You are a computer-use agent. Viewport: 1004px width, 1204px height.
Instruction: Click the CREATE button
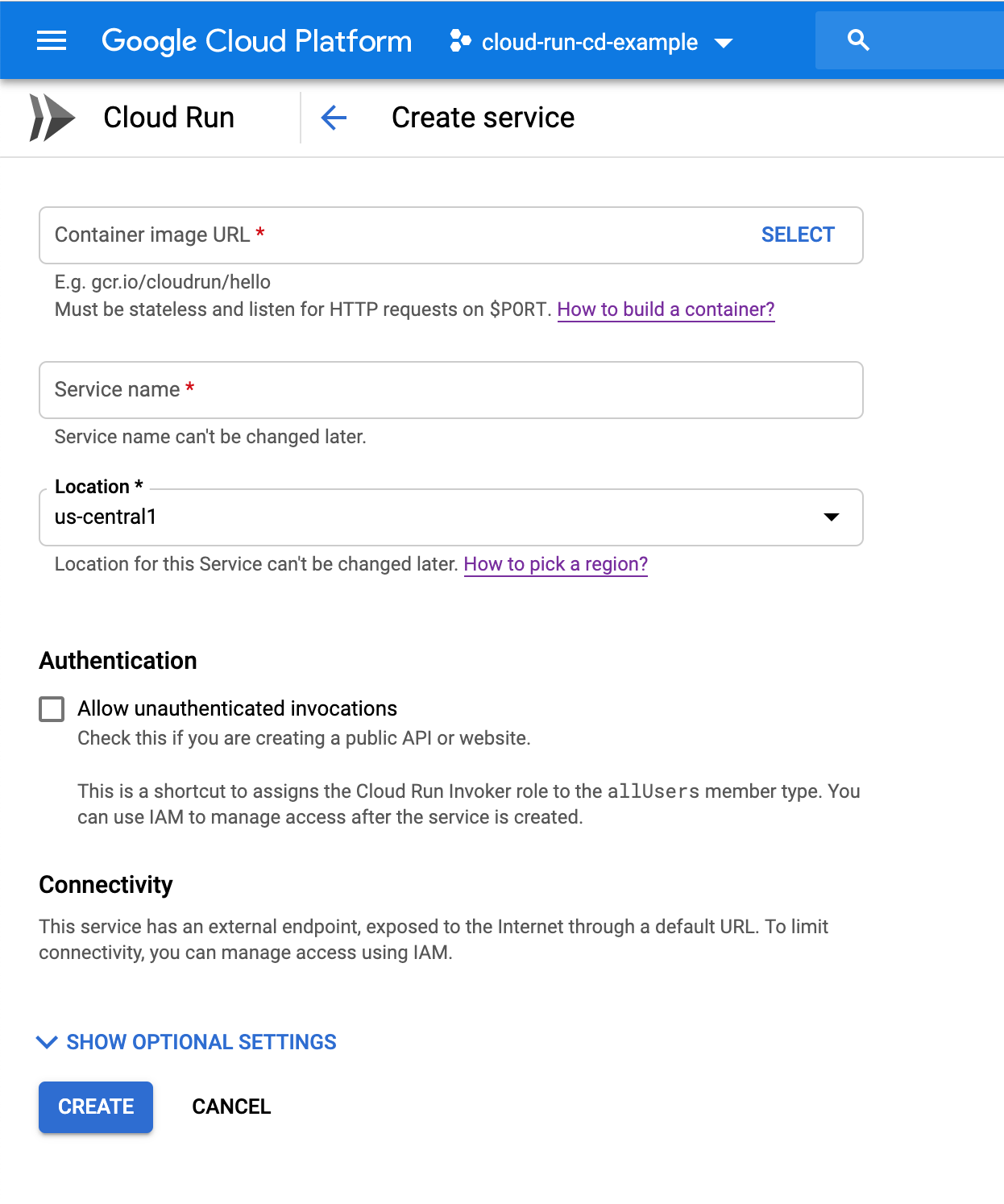96,1106
